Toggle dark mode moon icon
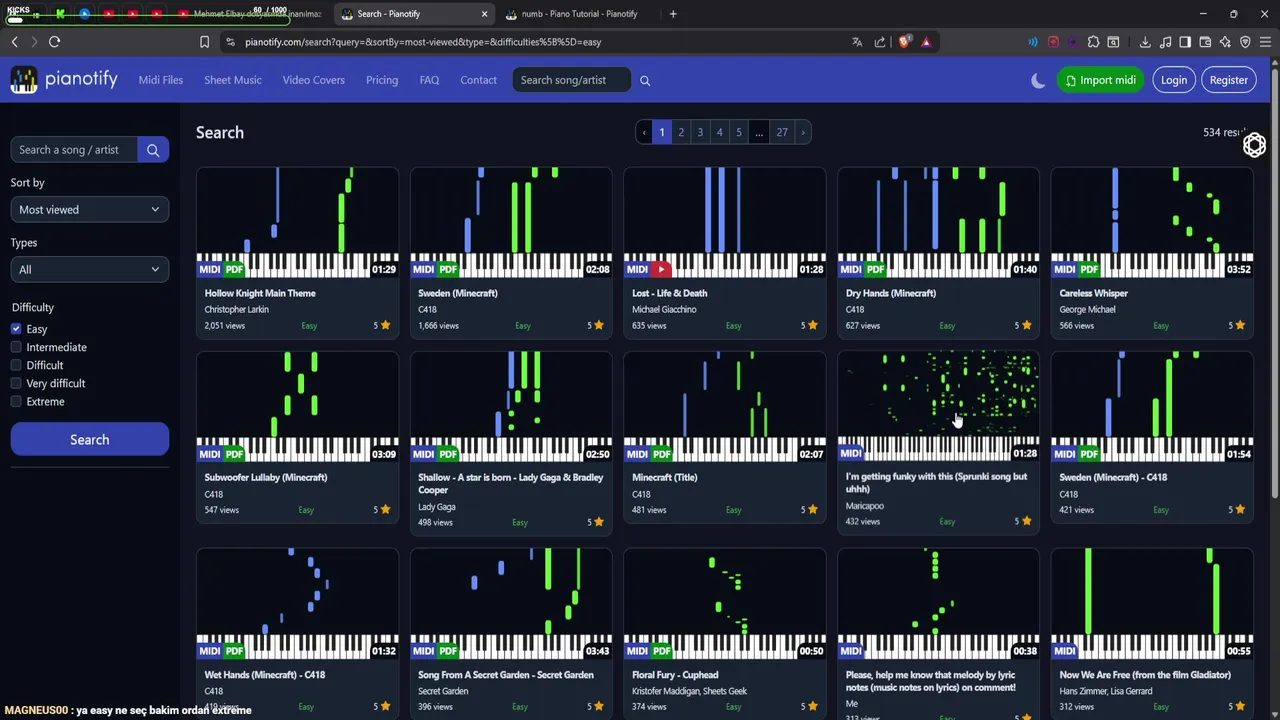1280x720 pixels. point(1038,81)
